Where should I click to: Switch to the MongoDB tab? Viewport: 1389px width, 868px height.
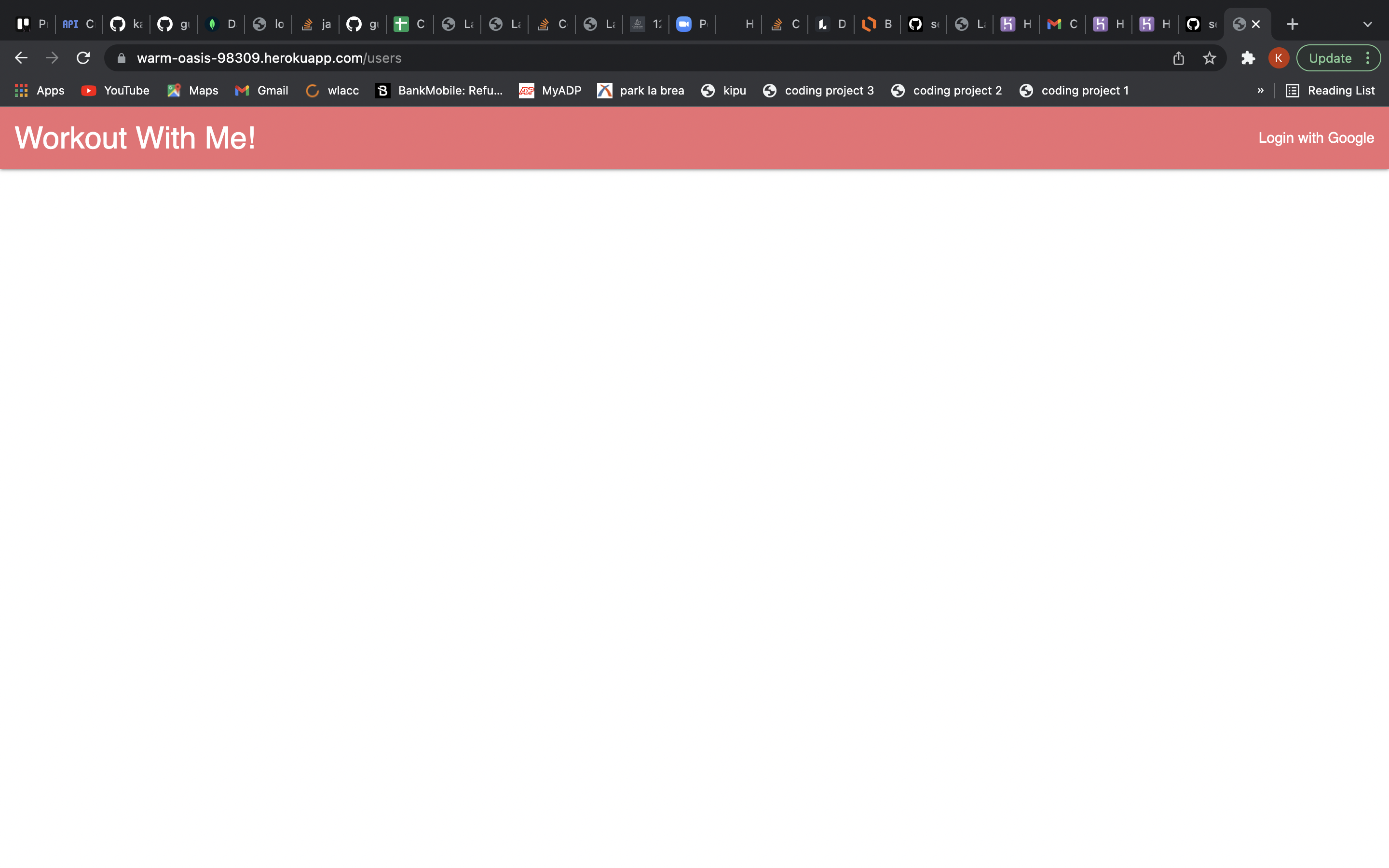(x=220, y=24)
